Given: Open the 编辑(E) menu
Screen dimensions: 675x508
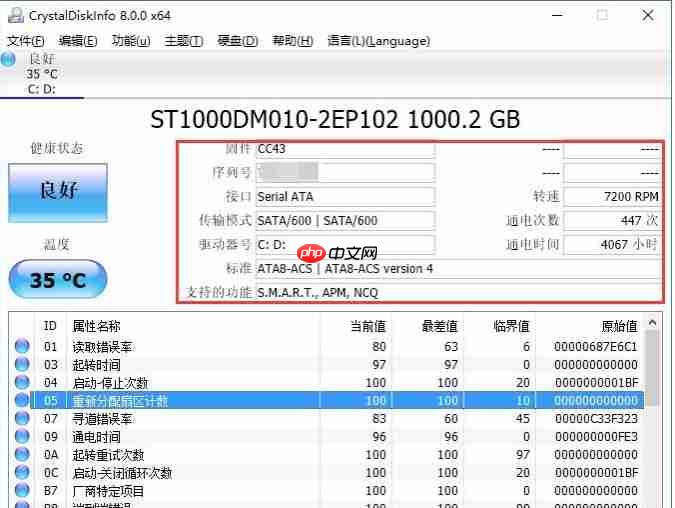Looking at the screenshot, I should tap(78, 41).
